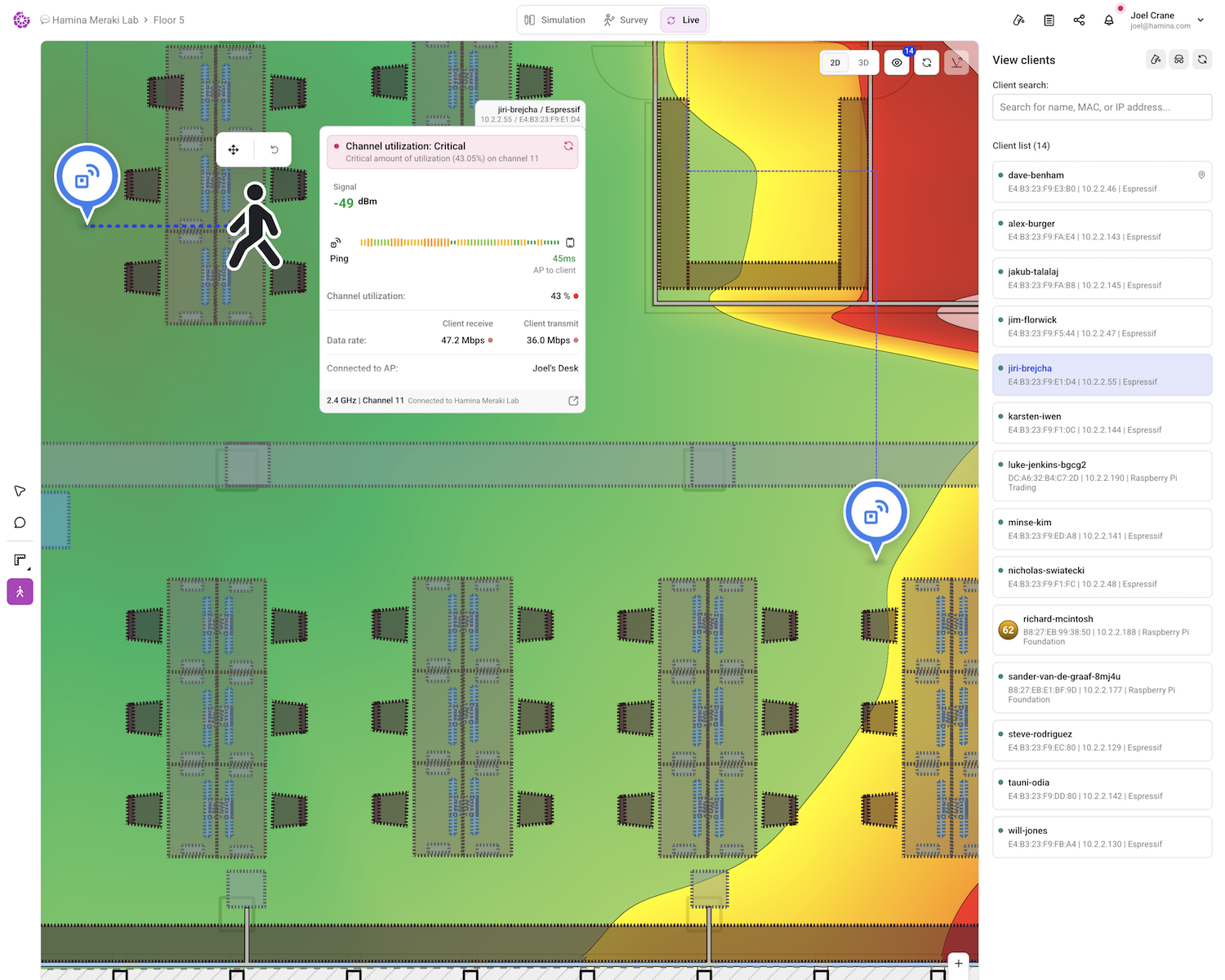Click the move arrows icon above client figure
The width and height of the screenshot is (1225, 980).
pos(234,149)
